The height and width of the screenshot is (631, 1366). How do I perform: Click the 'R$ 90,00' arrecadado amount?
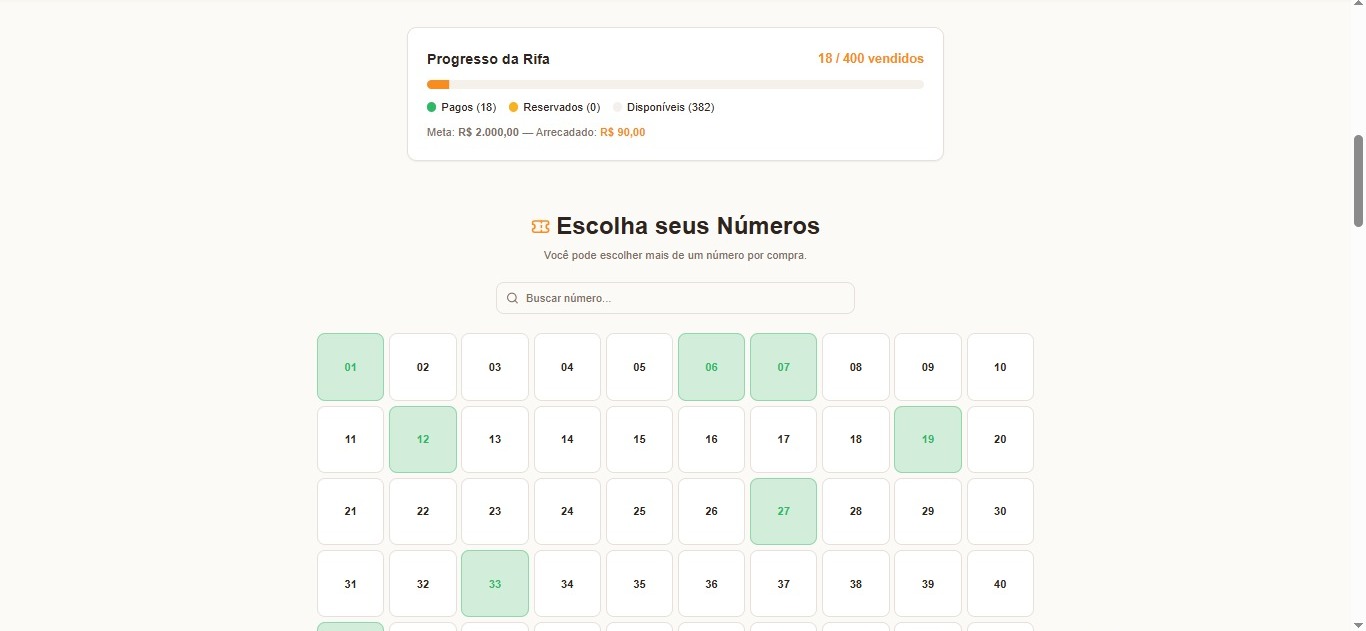622,131
